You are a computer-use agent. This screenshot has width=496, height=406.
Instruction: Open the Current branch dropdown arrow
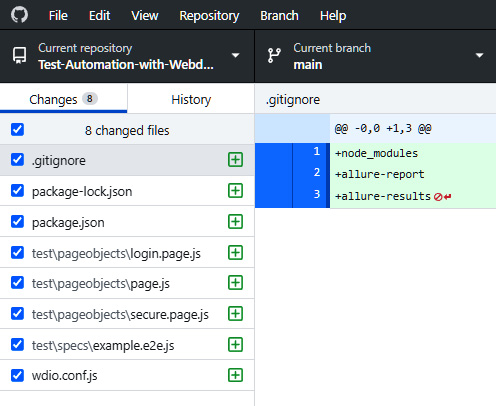(x=479, y=55)
